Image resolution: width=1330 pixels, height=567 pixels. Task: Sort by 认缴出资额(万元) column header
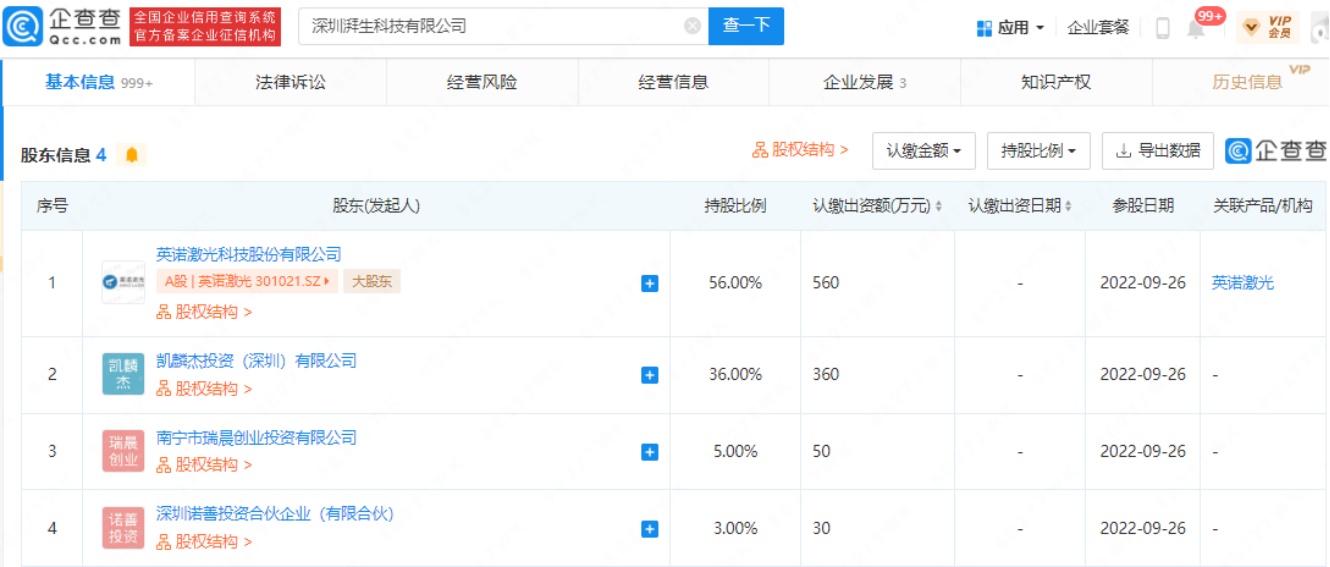pyautogui.click(x=877, y=206)
